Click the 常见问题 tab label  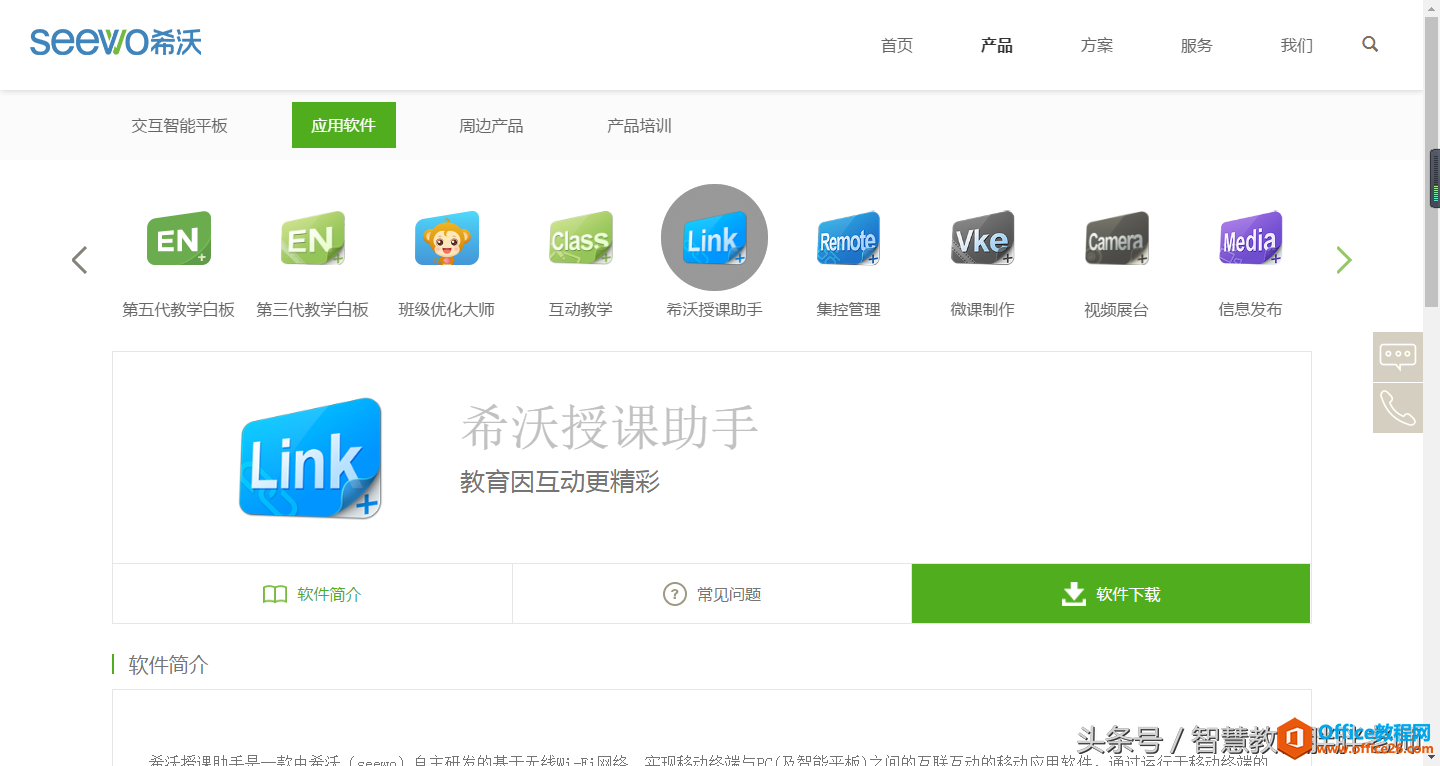[729, 595]
